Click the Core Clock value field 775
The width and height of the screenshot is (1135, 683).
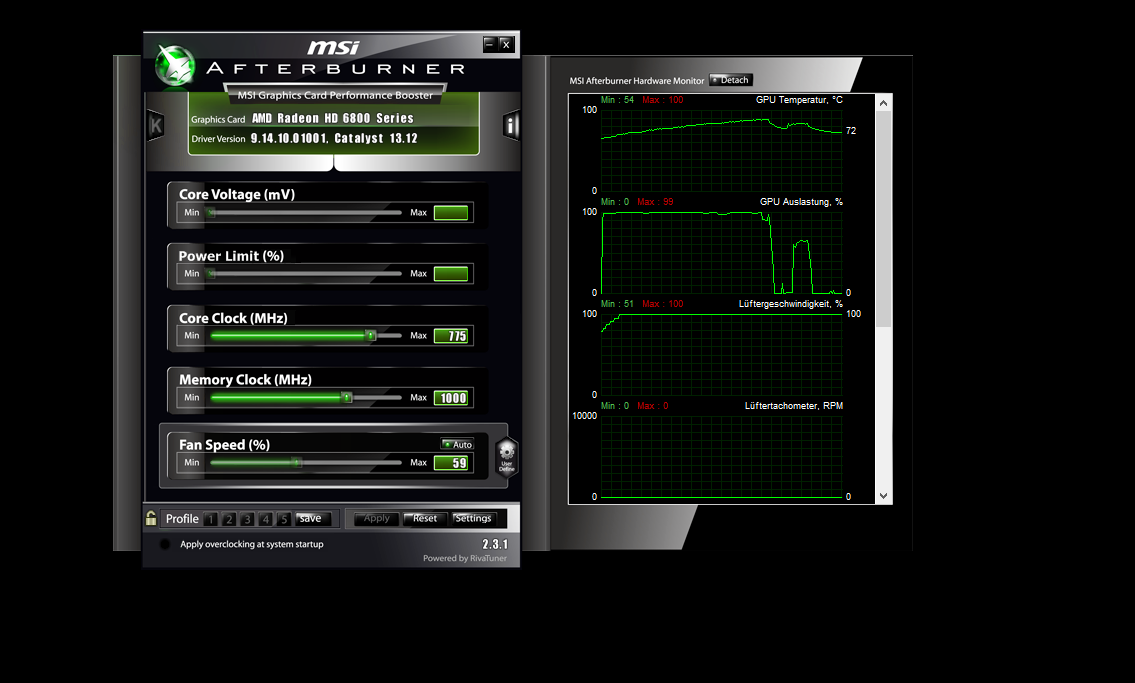tap(451, 336)
